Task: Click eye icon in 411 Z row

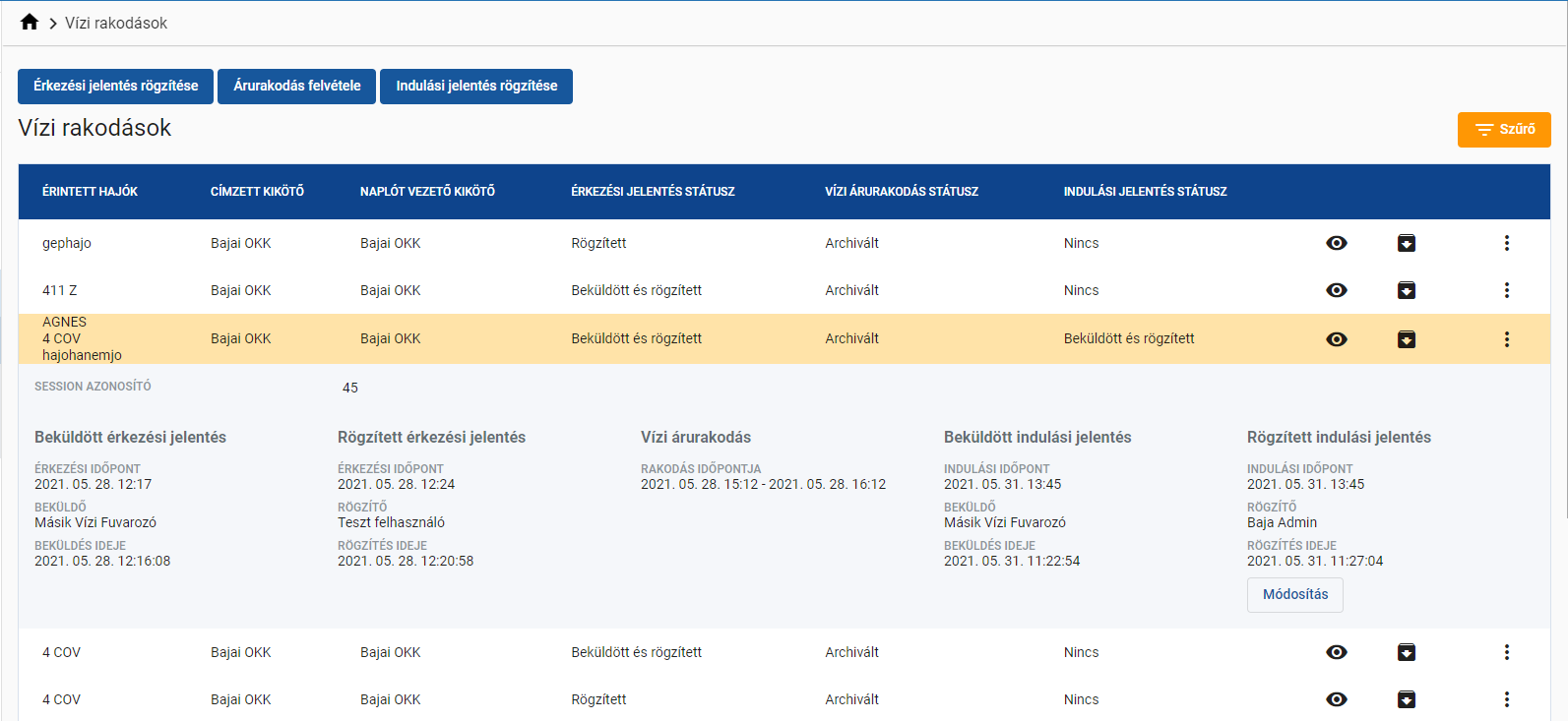Action: click(1337, 290)
